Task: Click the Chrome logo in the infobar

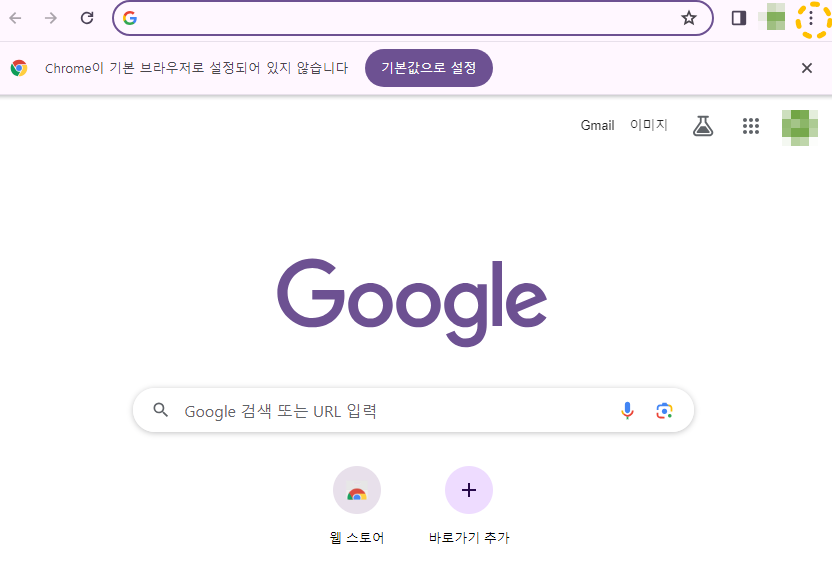Action: click(19, 68)
